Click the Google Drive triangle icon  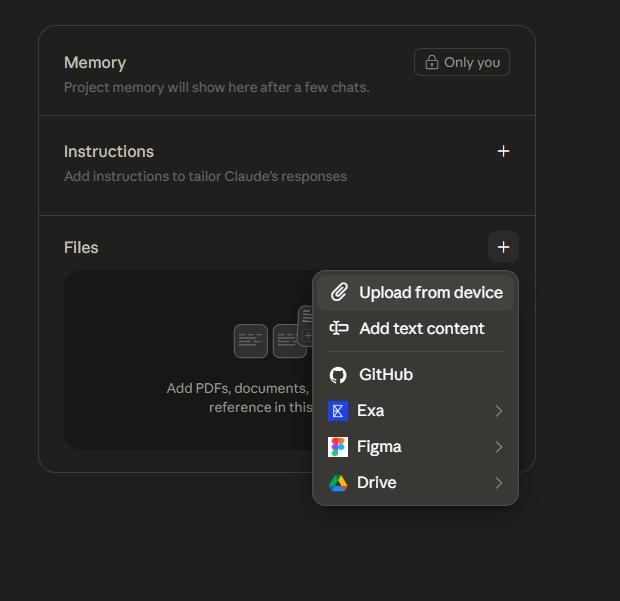click(x=338, y=483)
